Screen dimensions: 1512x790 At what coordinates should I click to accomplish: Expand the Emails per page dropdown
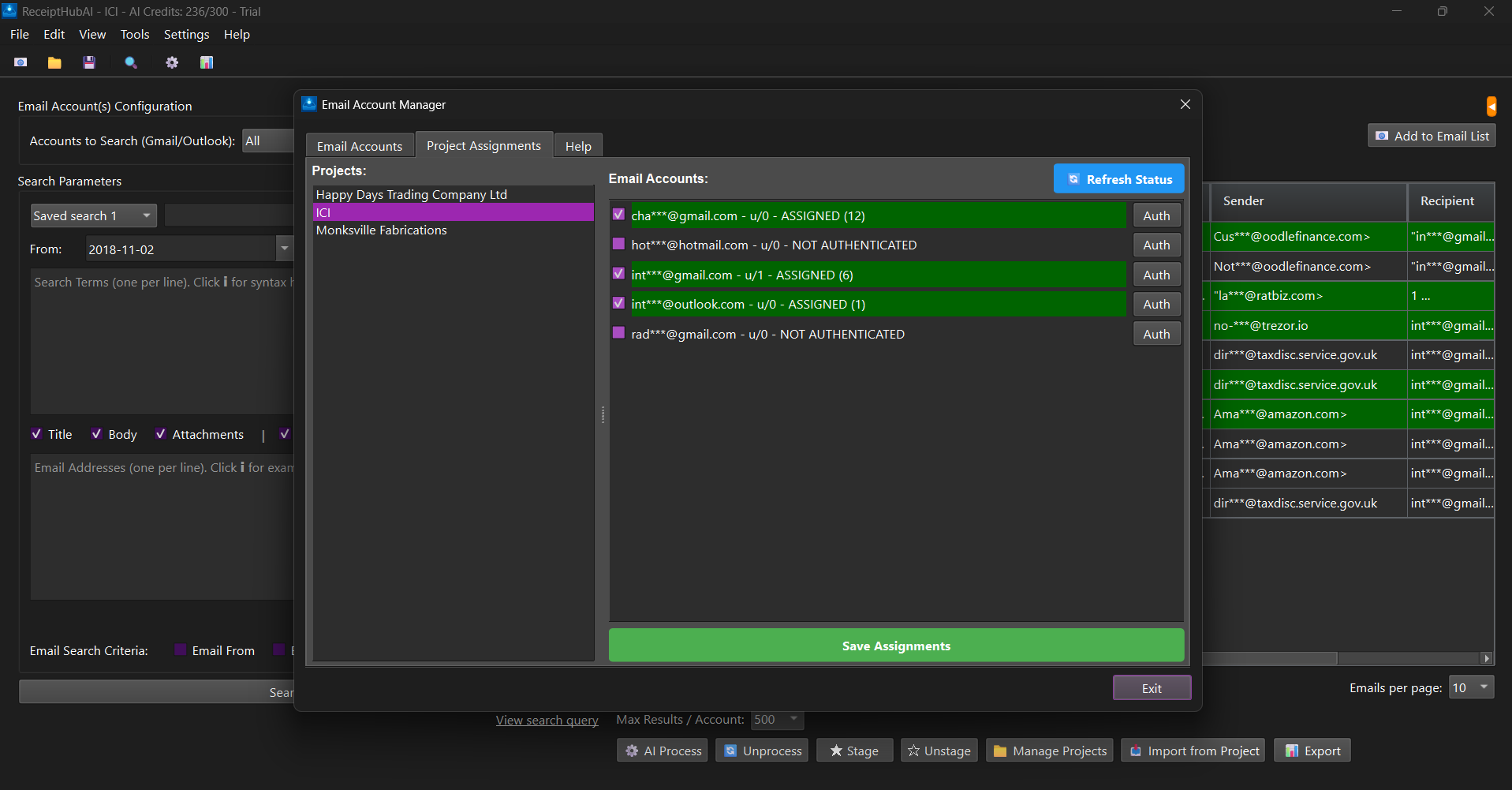pos(1472,687)
